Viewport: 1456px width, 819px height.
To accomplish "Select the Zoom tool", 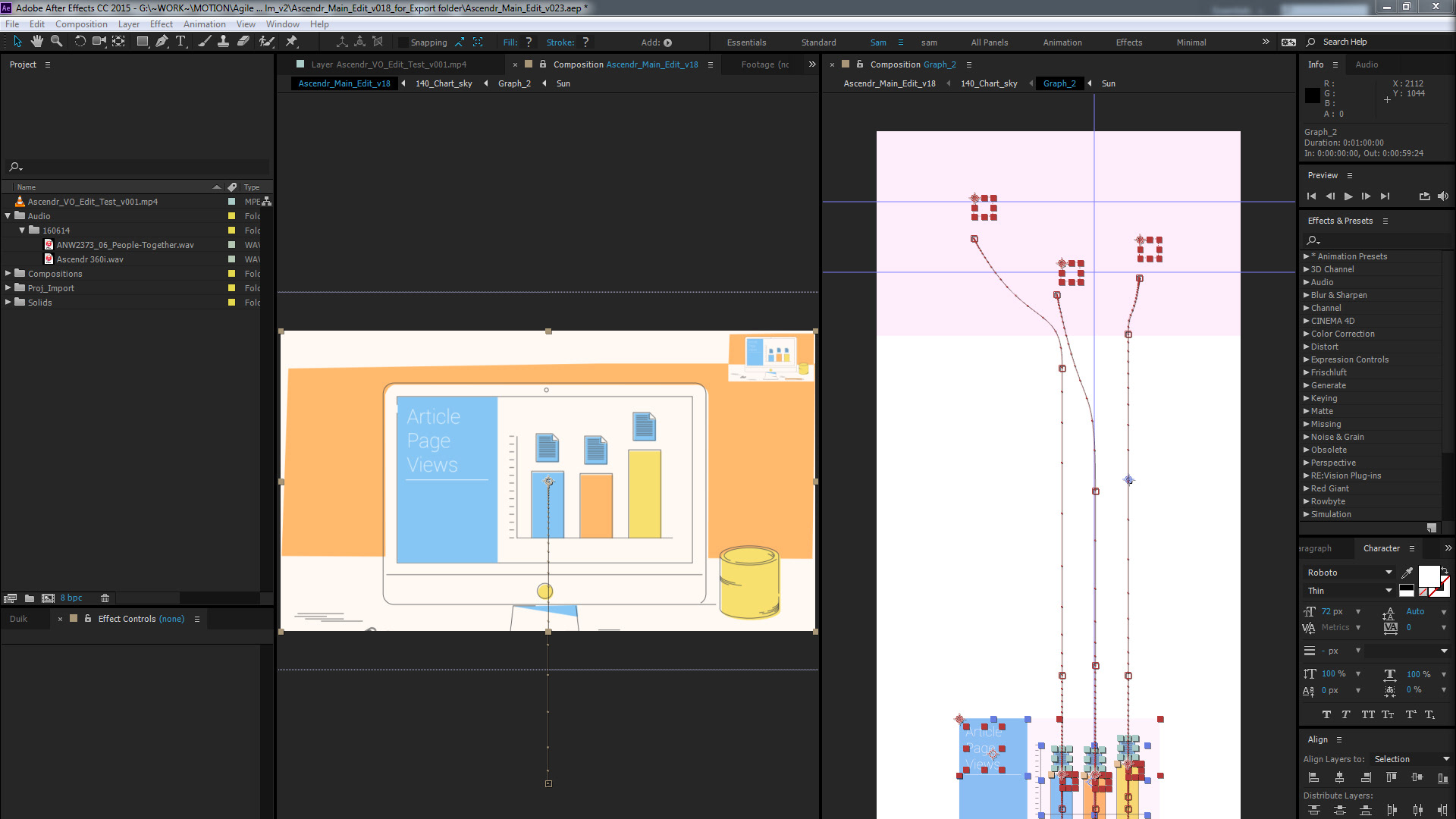I will pyautogui.click(x=56, y=42).
